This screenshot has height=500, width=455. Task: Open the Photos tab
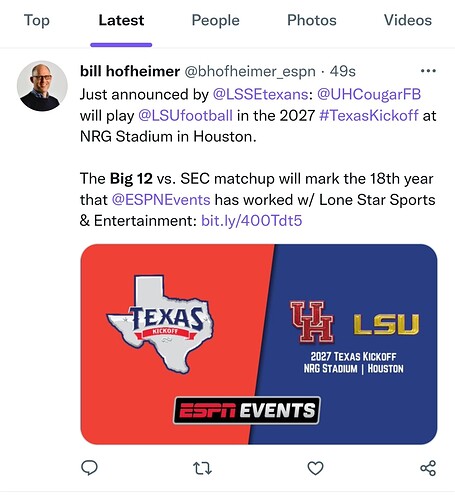click(x=312, y=20)
